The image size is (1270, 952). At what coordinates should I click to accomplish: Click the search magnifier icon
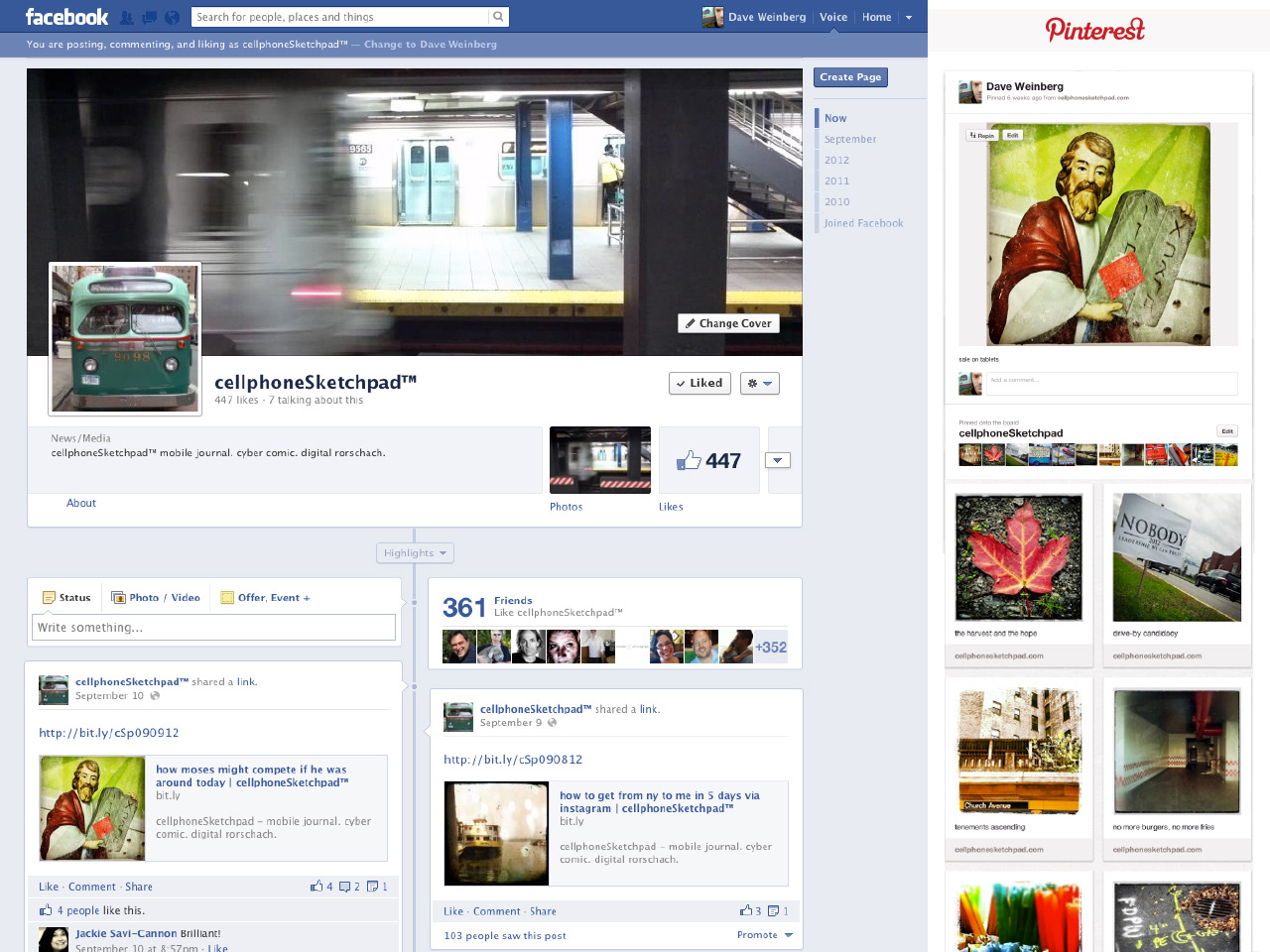click(498, 17)
